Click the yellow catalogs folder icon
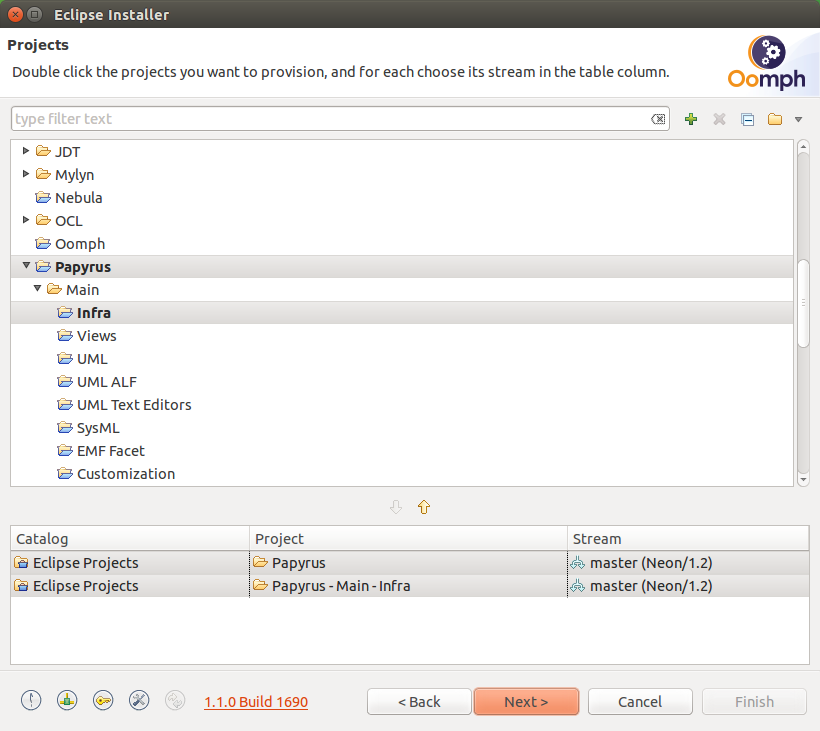This screenshot has height=731, width=820. [775, 119]
